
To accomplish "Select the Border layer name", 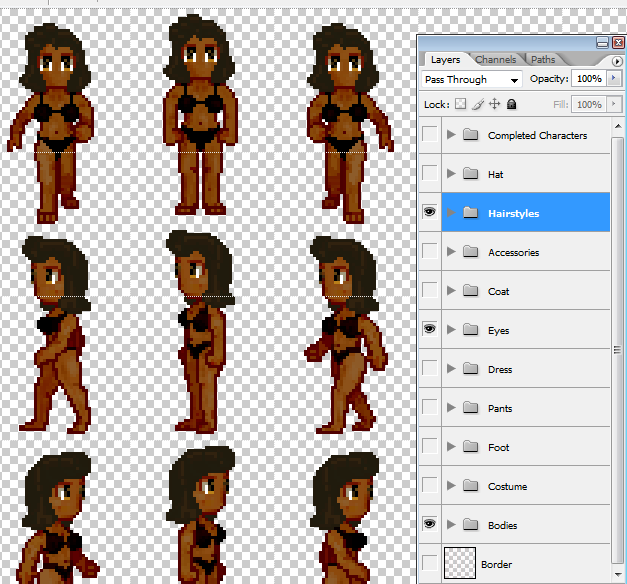I will point(496,564).
